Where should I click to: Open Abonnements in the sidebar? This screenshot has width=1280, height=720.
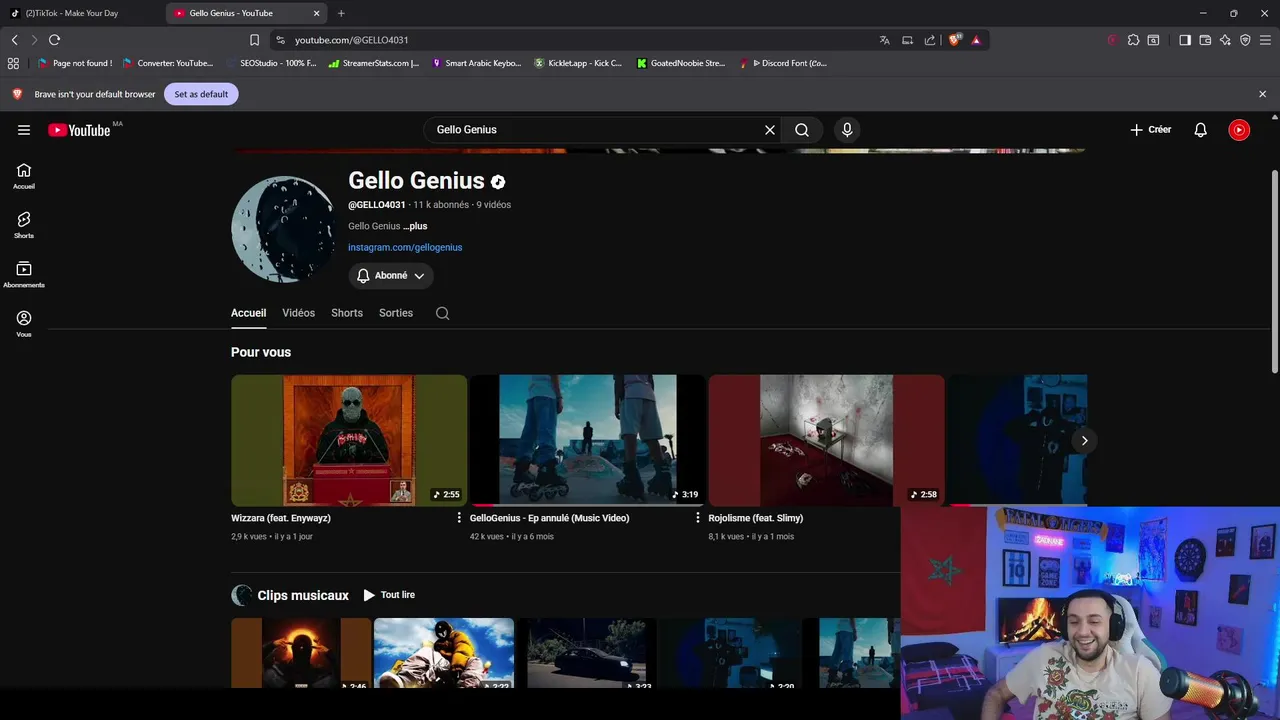24,274
